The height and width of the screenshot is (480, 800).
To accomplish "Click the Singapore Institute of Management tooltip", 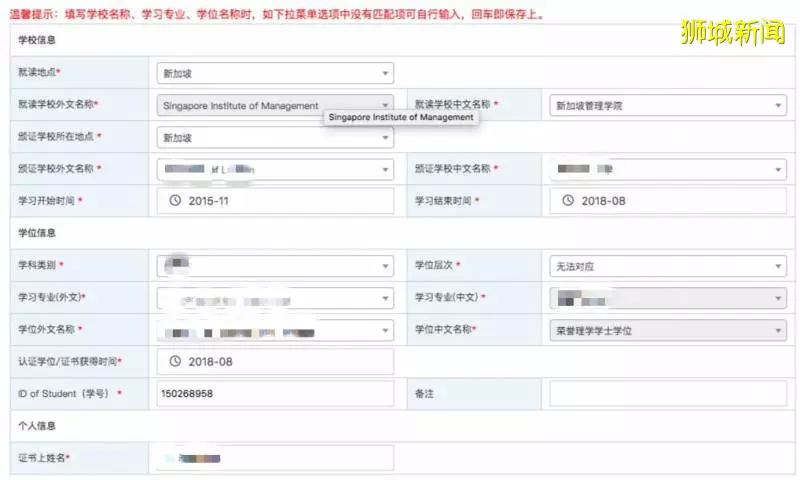I will pos(401,117).
